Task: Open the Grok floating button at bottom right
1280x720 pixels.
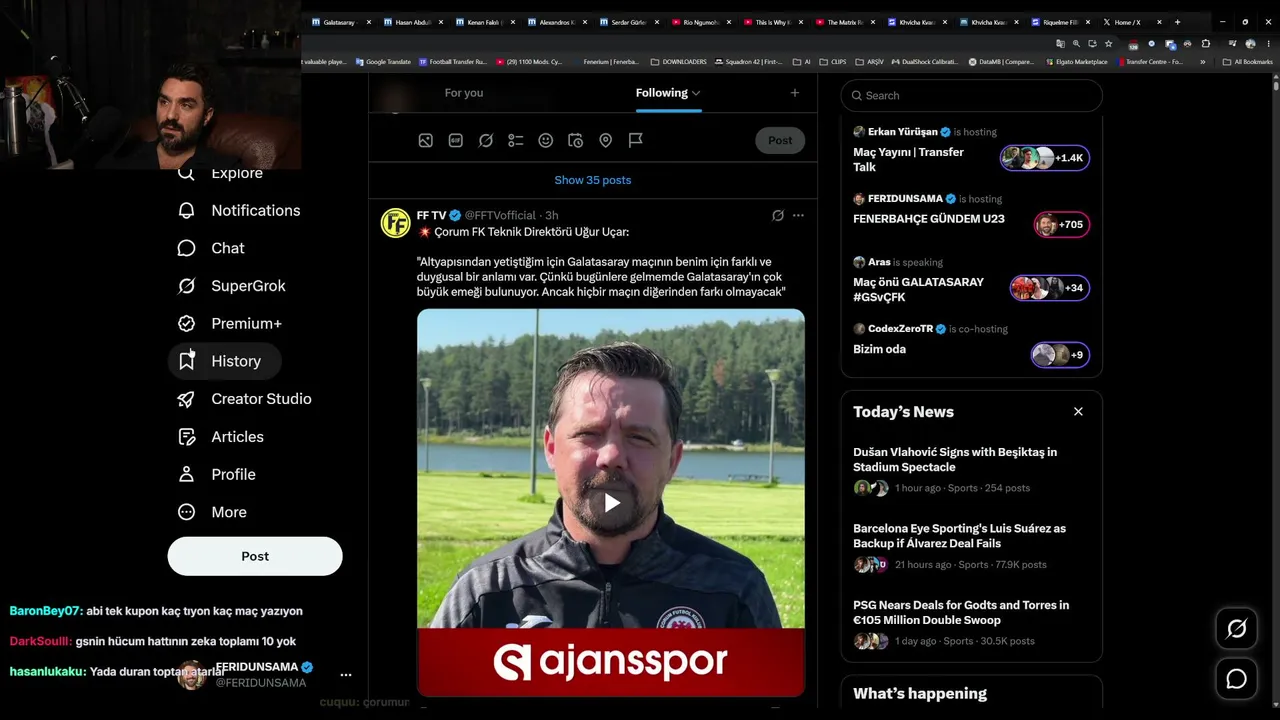Action: [x=1237, y=629]
